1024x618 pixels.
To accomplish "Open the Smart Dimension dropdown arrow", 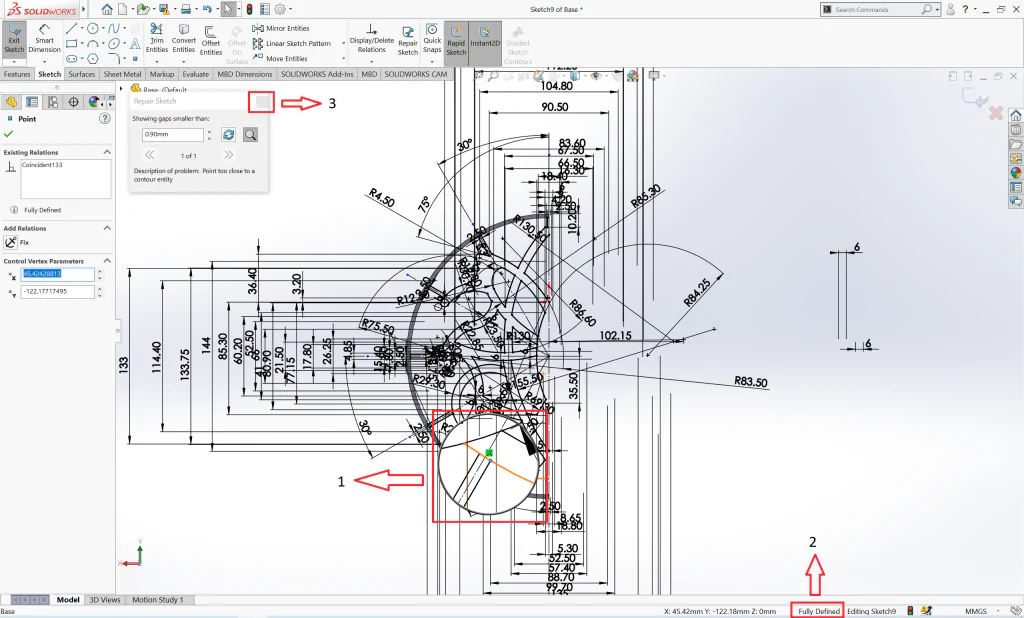I will (44, 61).
